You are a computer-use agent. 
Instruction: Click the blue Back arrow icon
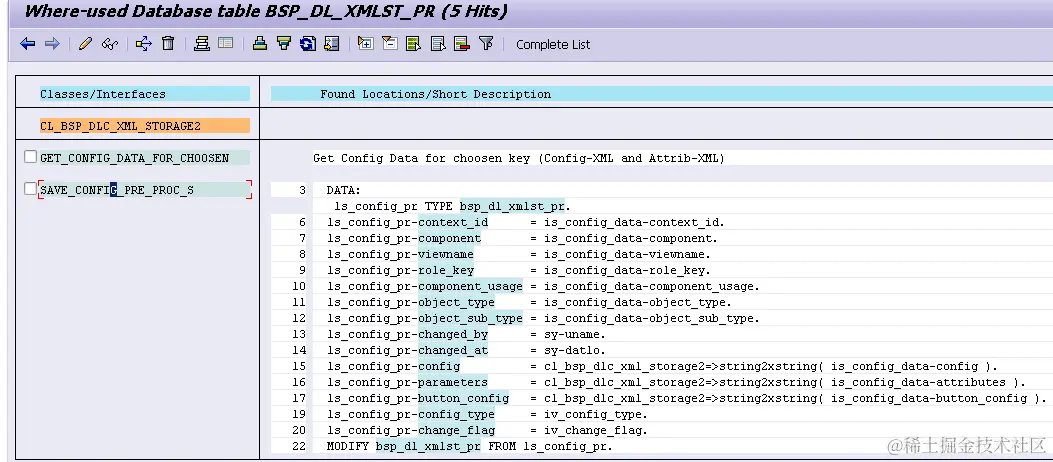coord(28,44)
